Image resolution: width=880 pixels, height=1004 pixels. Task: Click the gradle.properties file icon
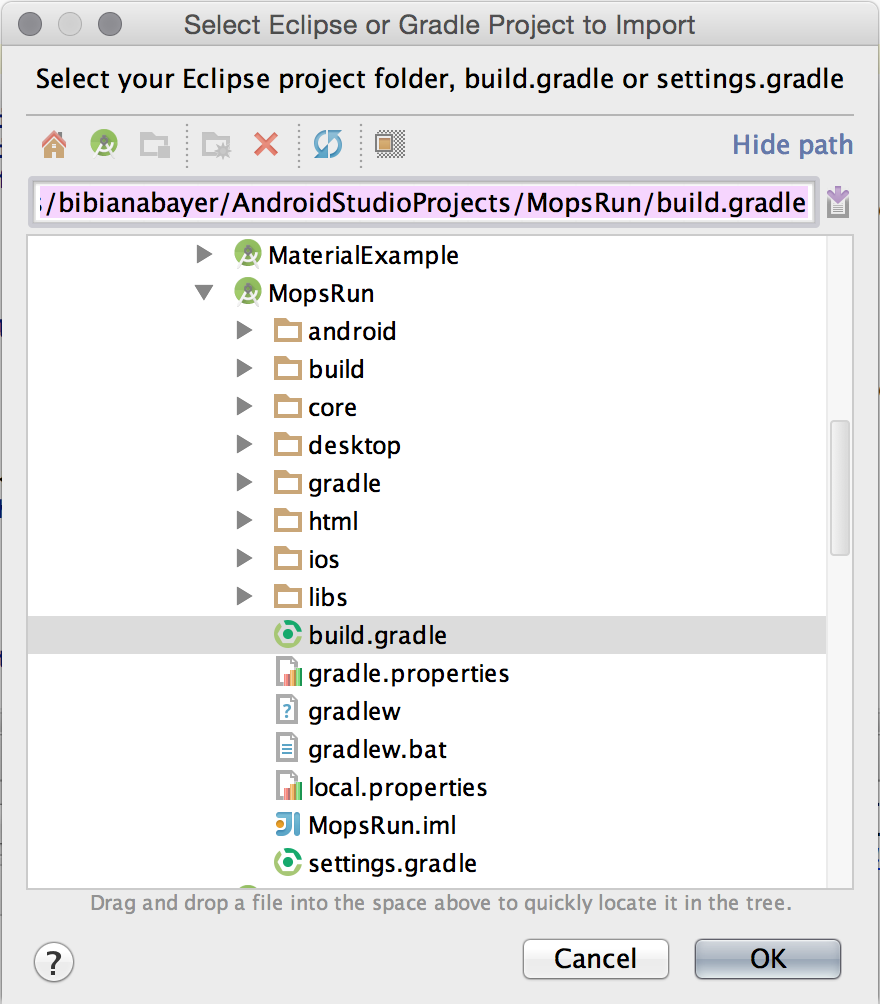pos(288,672)
